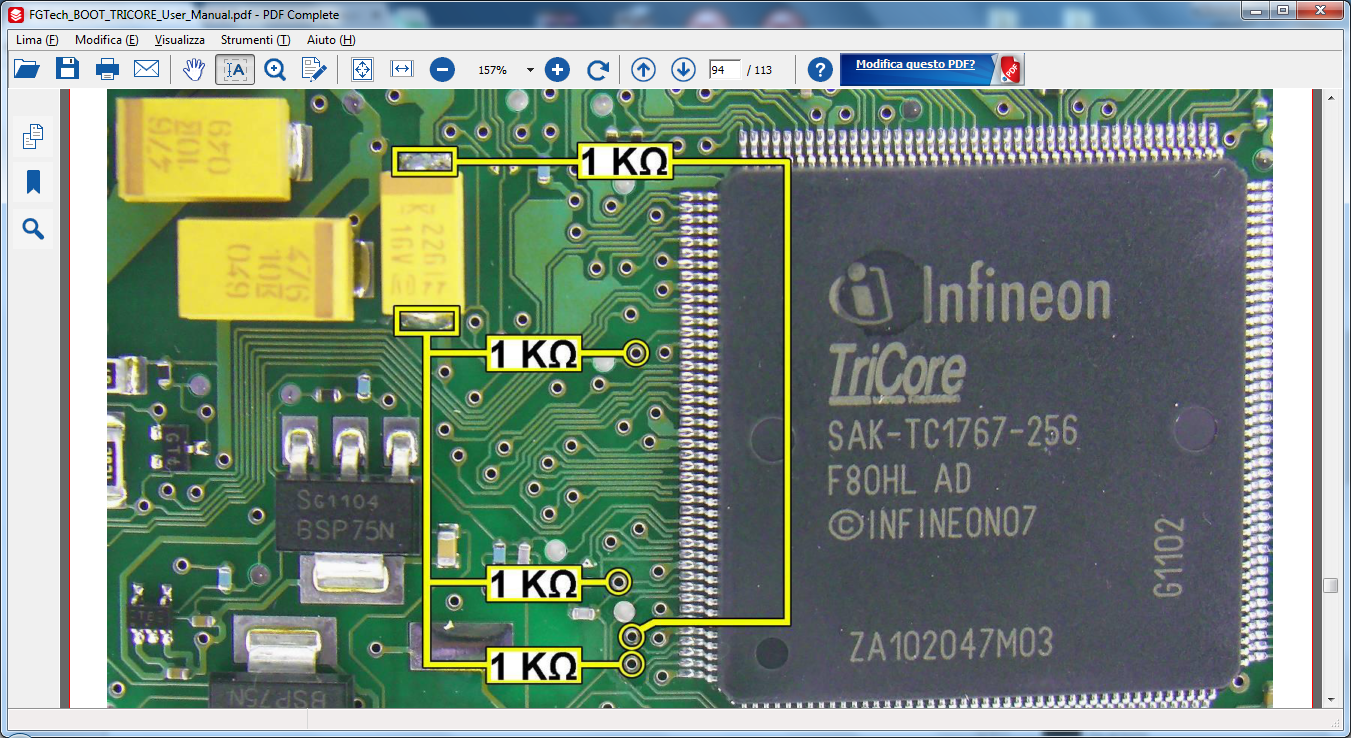This screenshot has width=1351, height=738.
Task: Select the Hand pan tool
Action: point(195,69)
